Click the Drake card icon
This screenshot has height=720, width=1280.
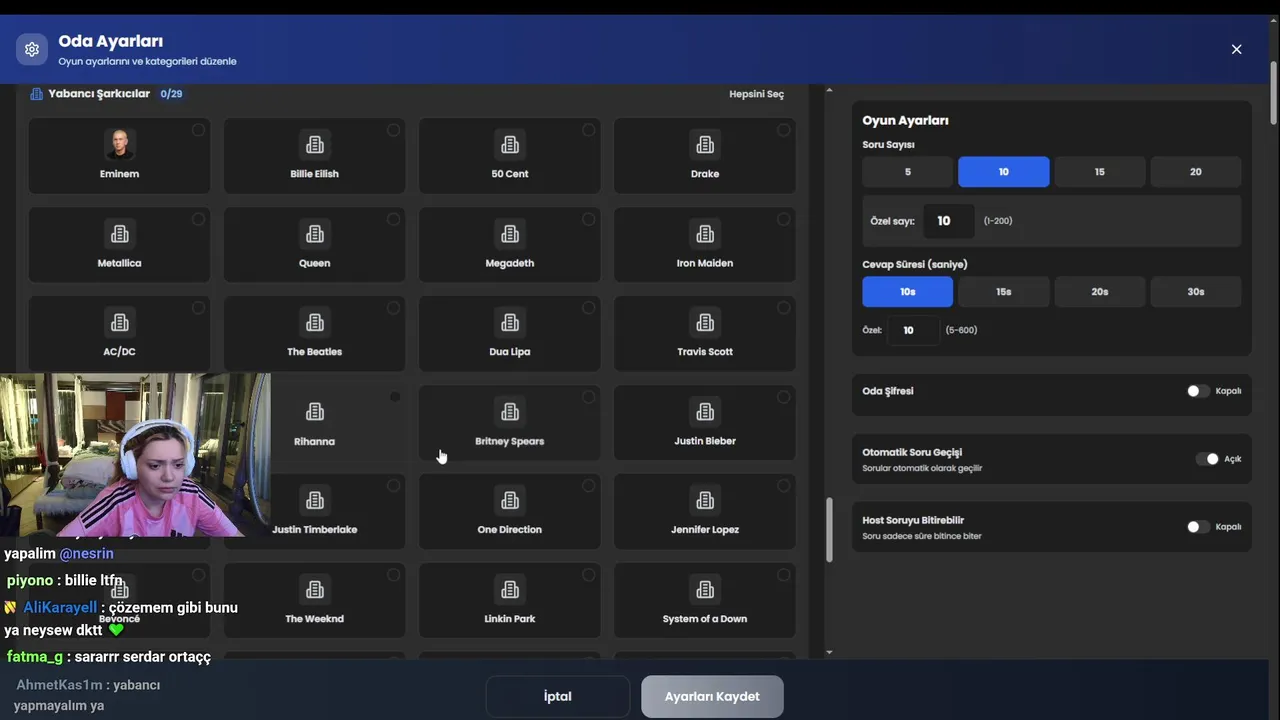pos(705,144)
